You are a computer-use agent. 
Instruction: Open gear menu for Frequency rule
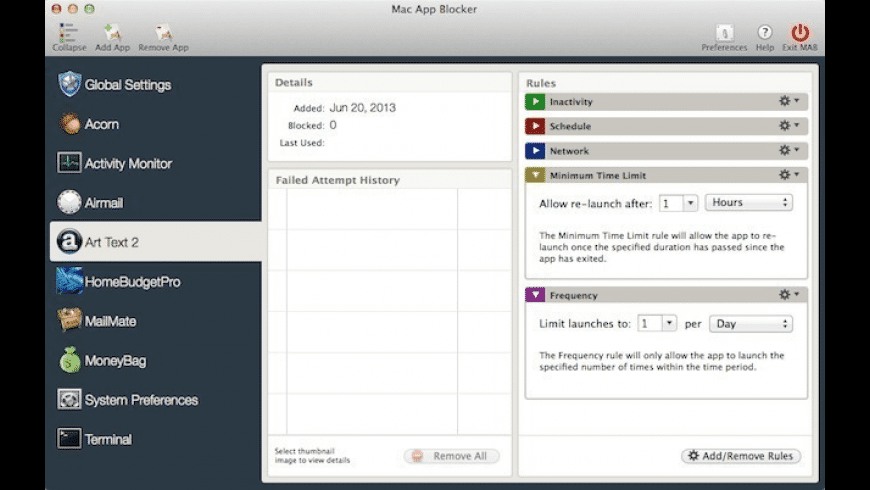788,295
